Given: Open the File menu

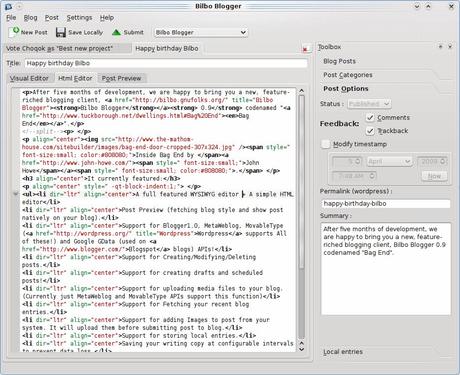Looking at the screenshot, I should [11, 18].
